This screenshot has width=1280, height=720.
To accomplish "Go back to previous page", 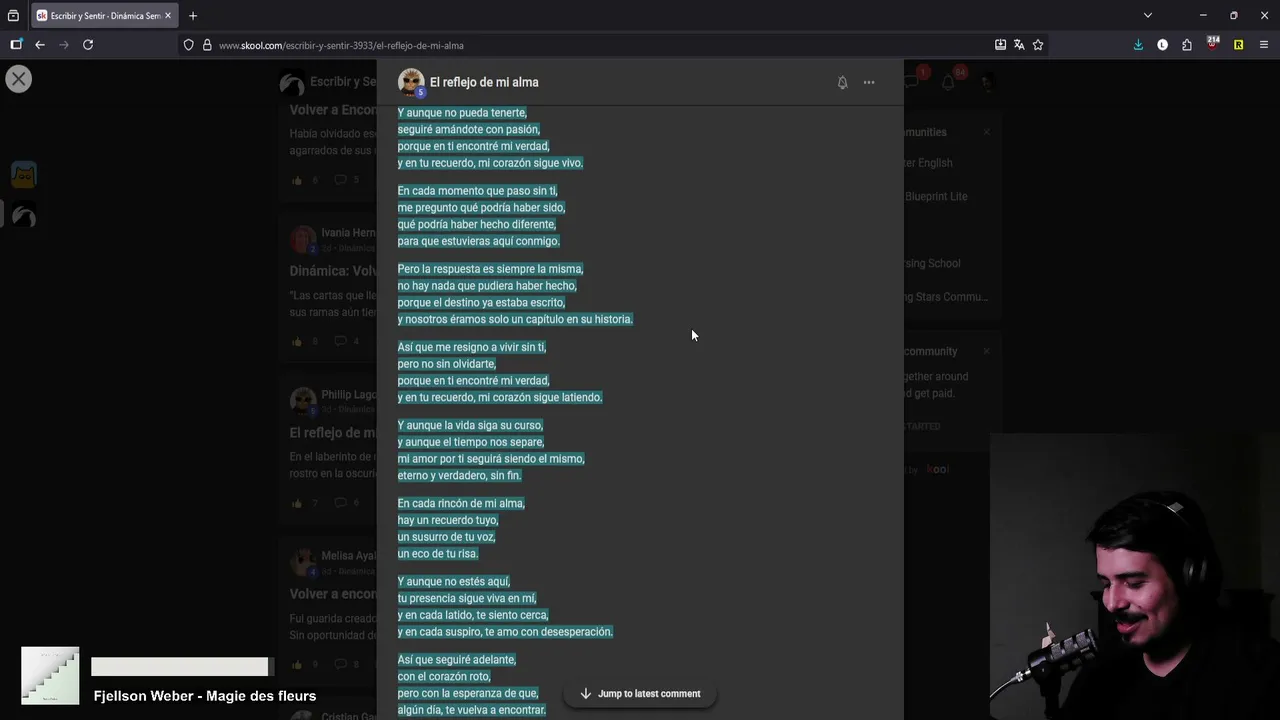I will pos(40,45).
